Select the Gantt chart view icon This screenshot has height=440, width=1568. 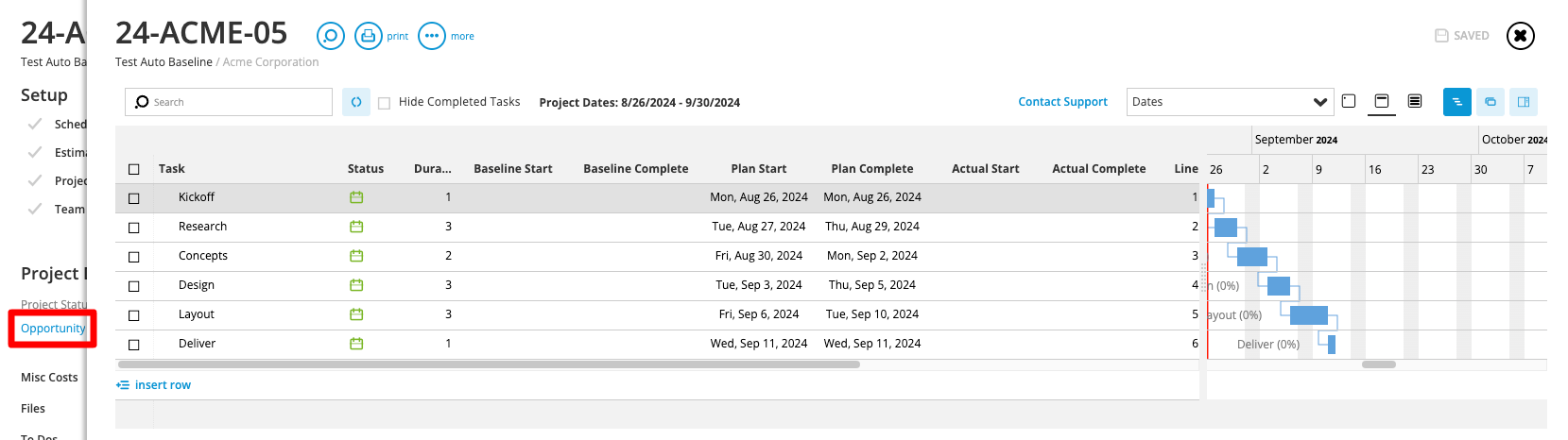pos(1457,102)
